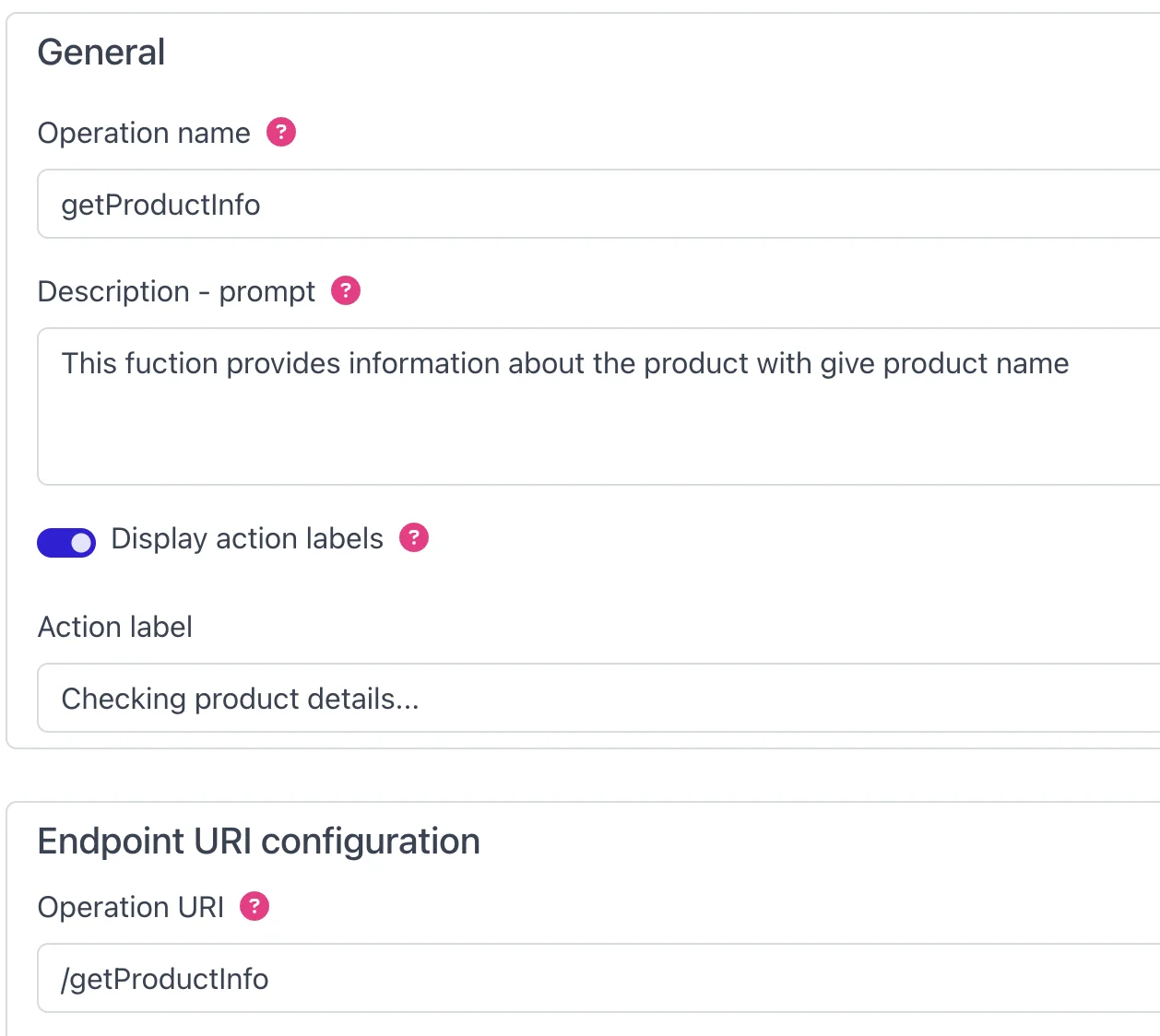The height and width of the screenshot is (1036, 1160).
Task: Click the 'Description - prompt' label text
Action: (x=176, y=292)
